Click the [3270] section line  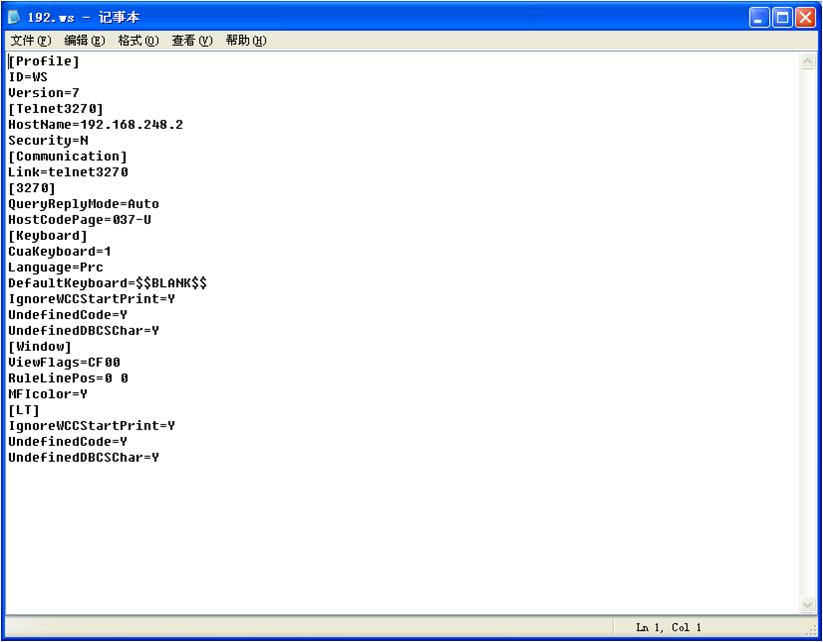pyautogui.click(x=31, y=188)
